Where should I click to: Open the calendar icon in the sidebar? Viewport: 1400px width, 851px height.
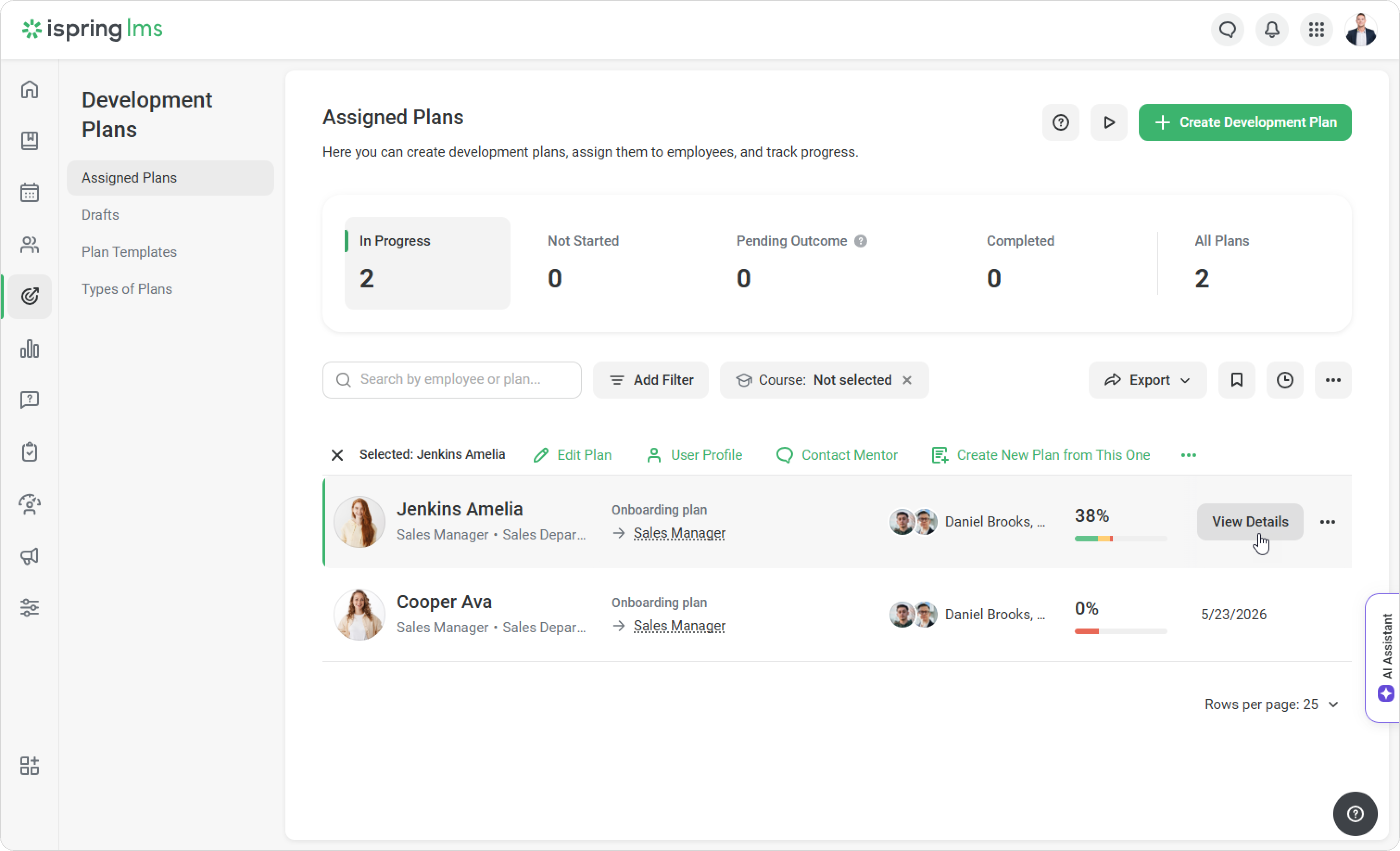click(x=30, y=193)
